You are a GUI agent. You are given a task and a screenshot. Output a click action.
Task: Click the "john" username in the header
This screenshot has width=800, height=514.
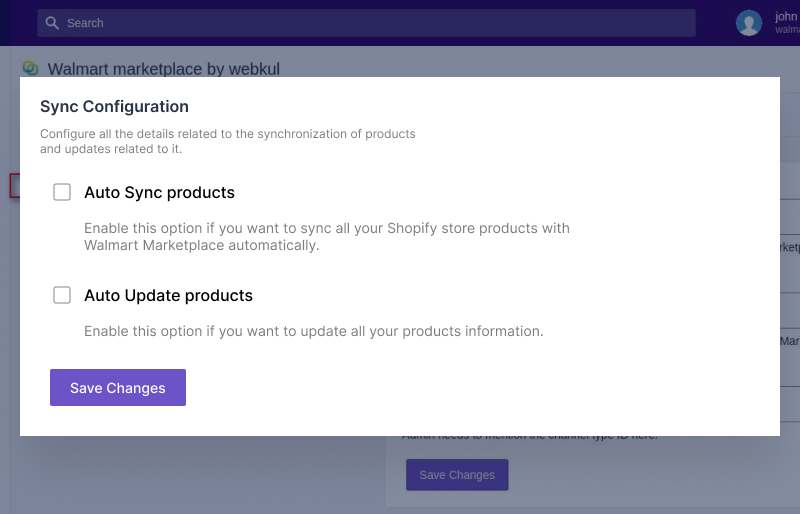786,16
